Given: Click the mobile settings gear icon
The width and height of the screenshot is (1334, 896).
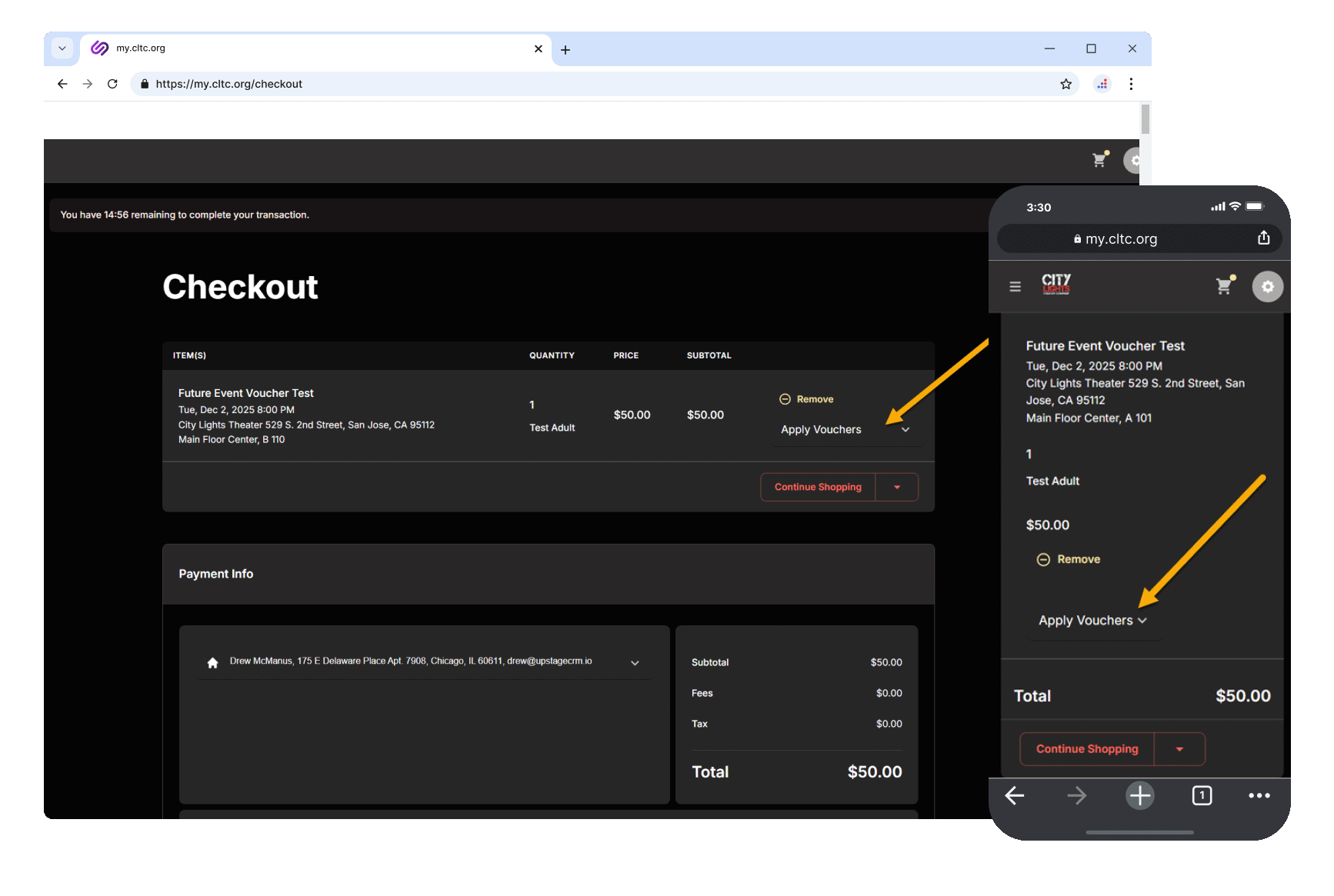Looking at the screenshot, I should pos(1267,287).
